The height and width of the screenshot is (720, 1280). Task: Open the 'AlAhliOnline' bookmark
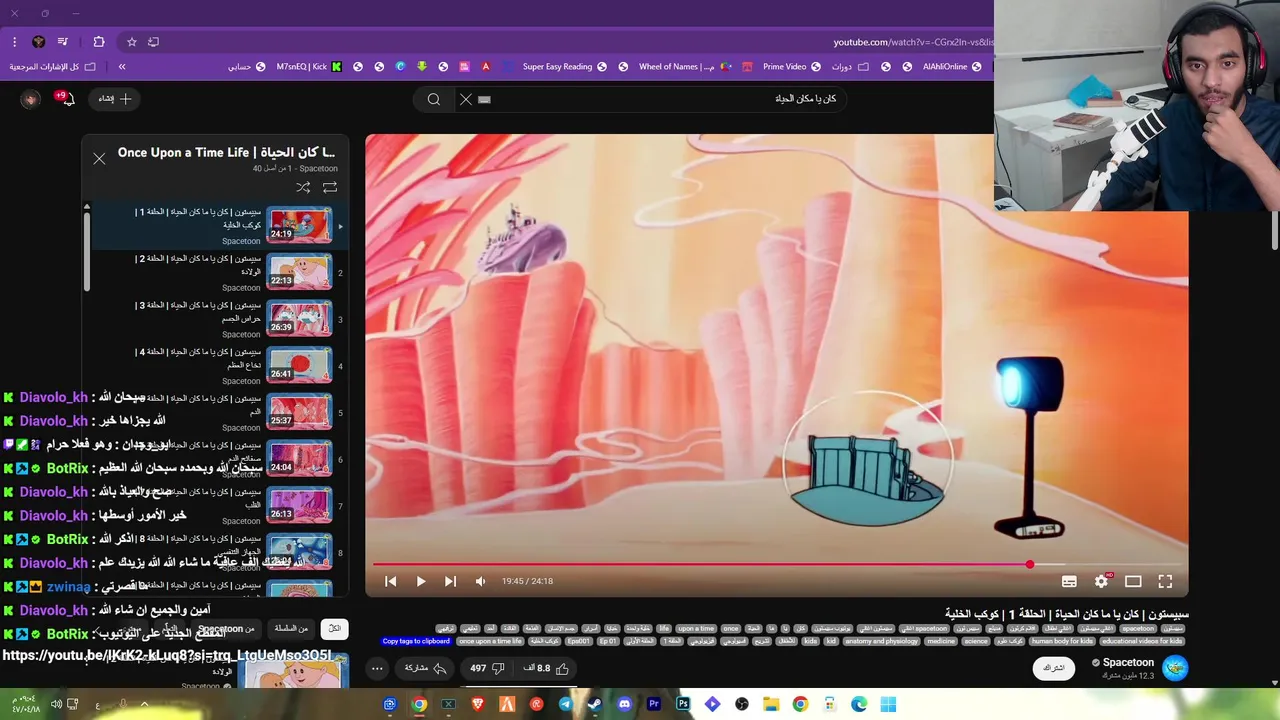point(952,67)
